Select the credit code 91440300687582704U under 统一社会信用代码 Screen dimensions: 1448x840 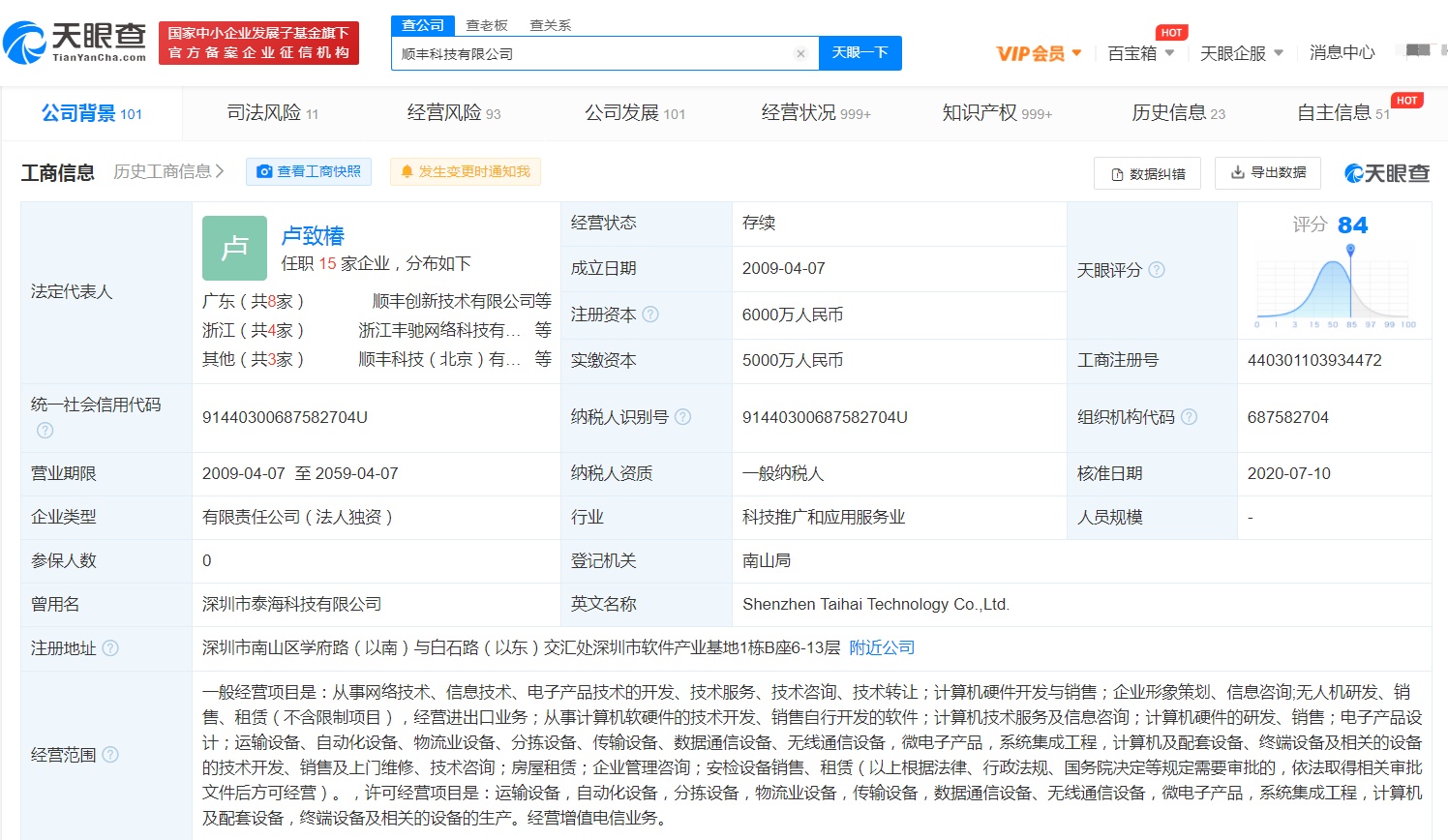285,417
